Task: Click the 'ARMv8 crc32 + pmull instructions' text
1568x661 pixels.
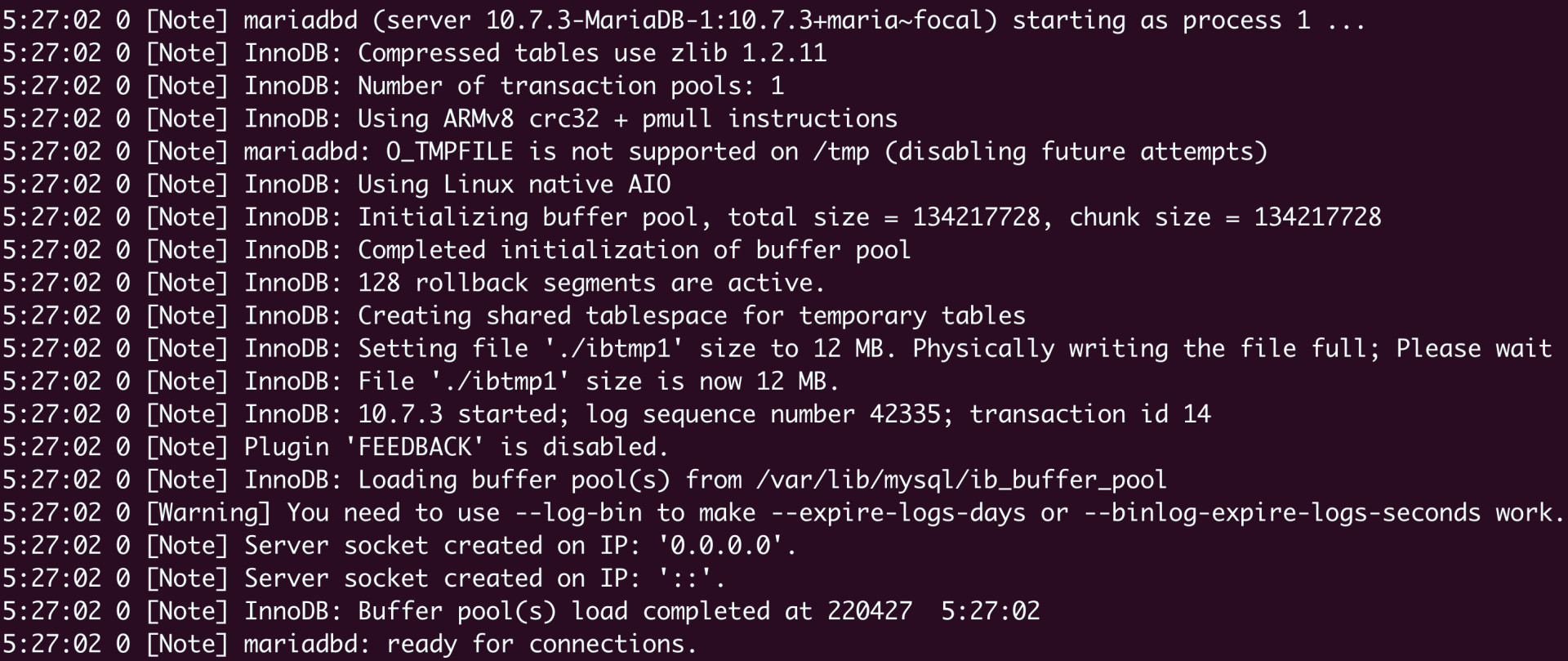Action: pos(670,119)
